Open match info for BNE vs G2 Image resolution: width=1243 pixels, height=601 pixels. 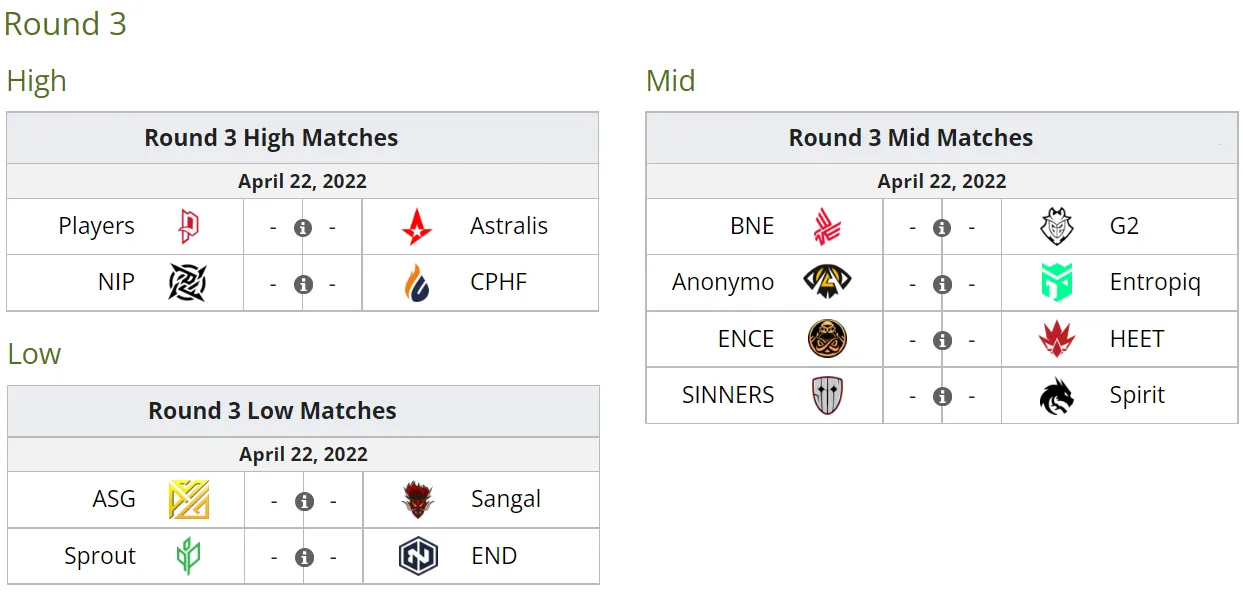[x=942, y=228]
